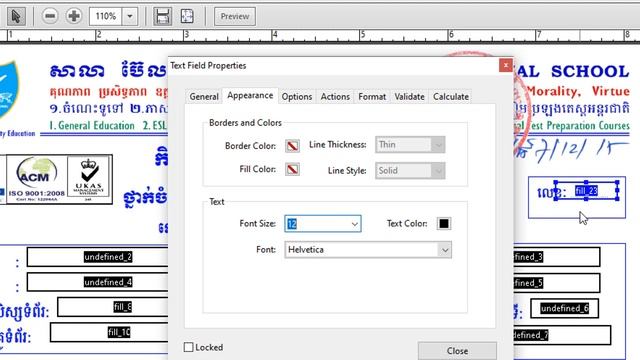
Task: Open the Options tab
Action: click(x=297, y=97)
